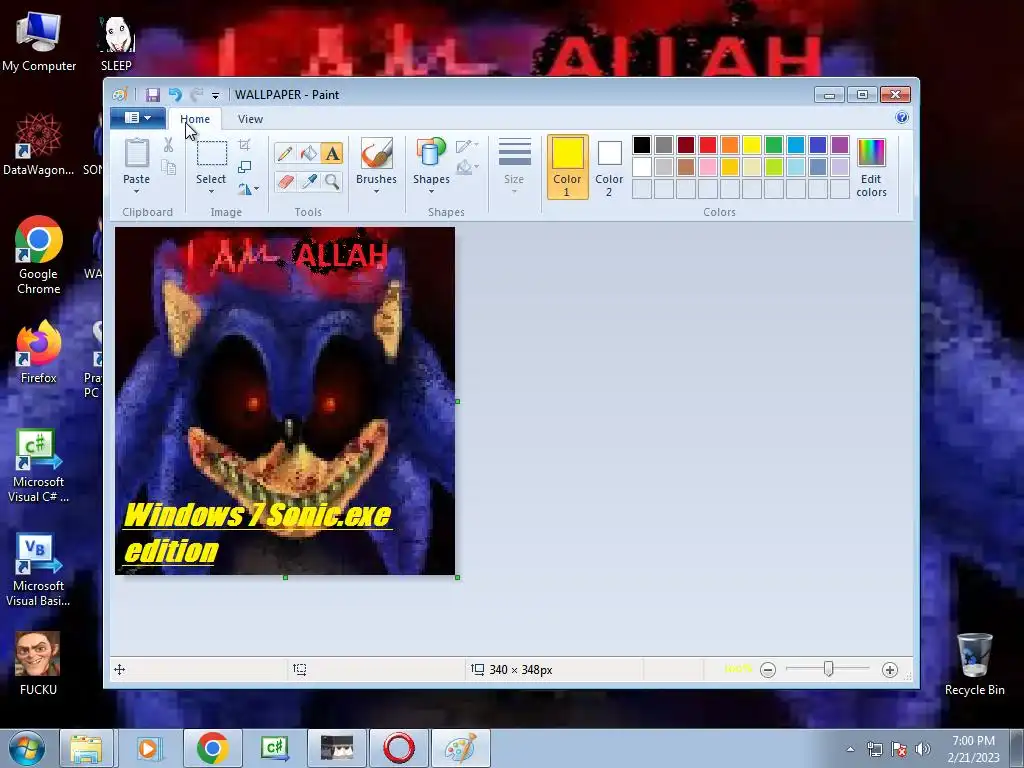Click the zoom slider handle

point(828,669)
